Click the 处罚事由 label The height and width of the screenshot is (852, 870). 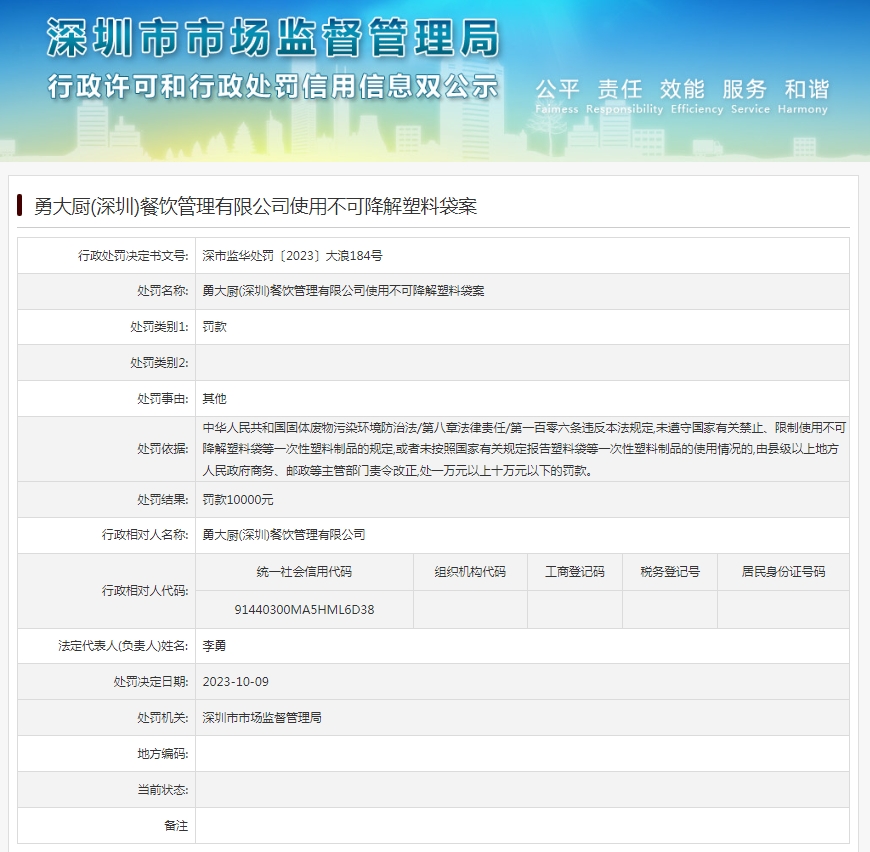(x=163, y=399)
